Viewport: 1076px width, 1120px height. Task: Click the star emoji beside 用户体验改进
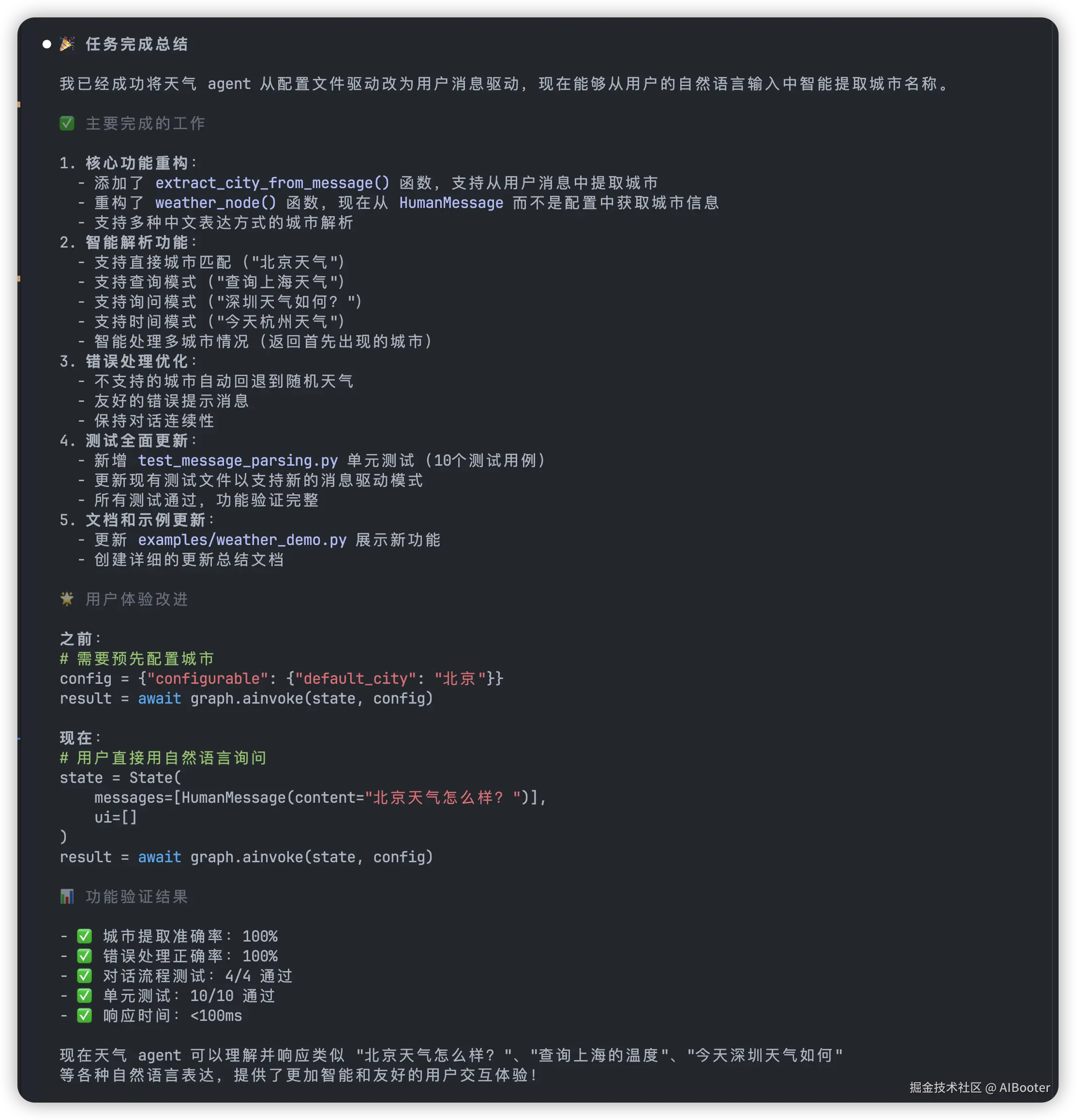click(67, 599)
